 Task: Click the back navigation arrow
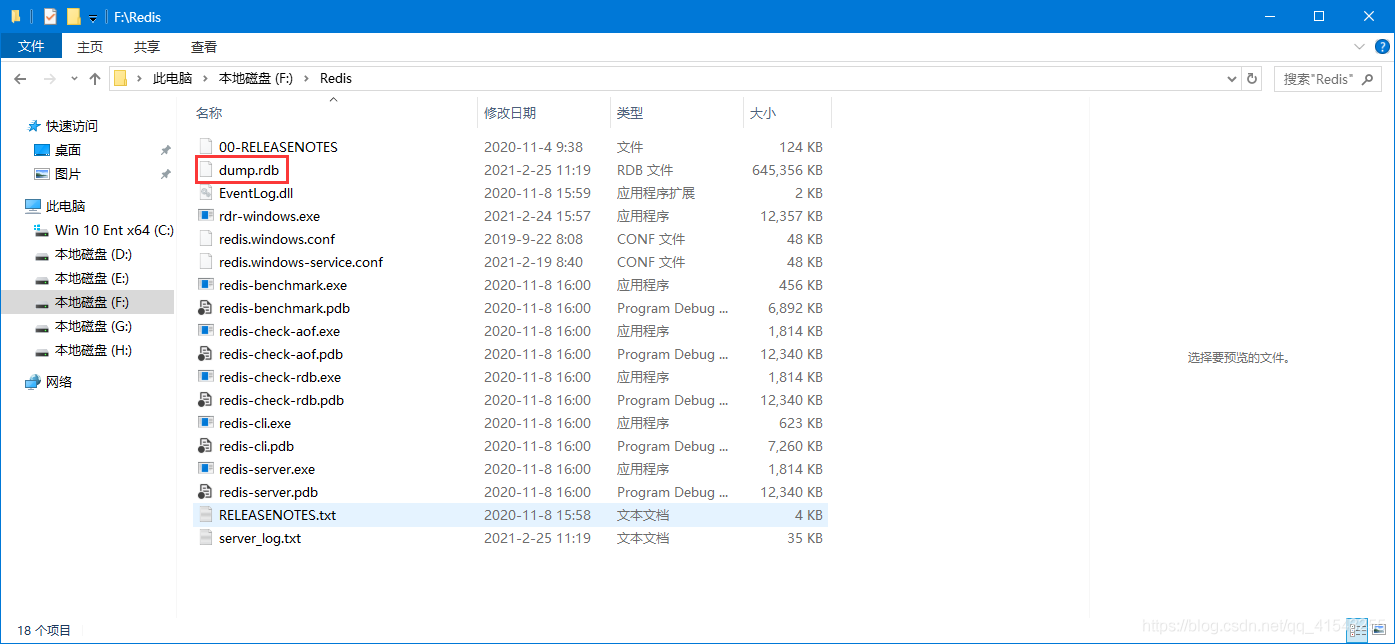(x=20, y=78)
